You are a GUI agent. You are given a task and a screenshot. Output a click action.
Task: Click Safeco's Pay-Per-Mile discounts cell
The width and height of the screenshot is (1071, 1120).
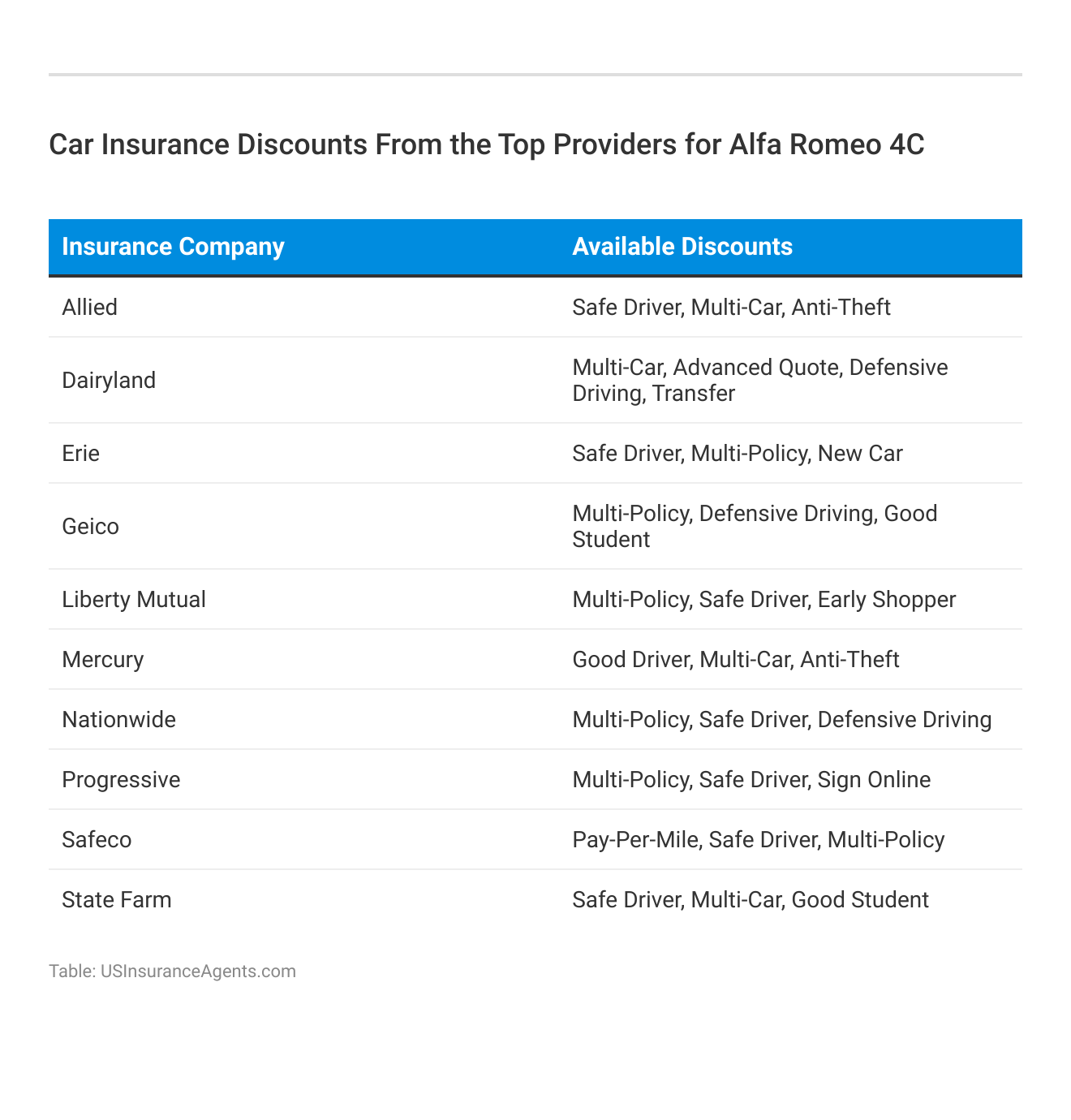758,840
